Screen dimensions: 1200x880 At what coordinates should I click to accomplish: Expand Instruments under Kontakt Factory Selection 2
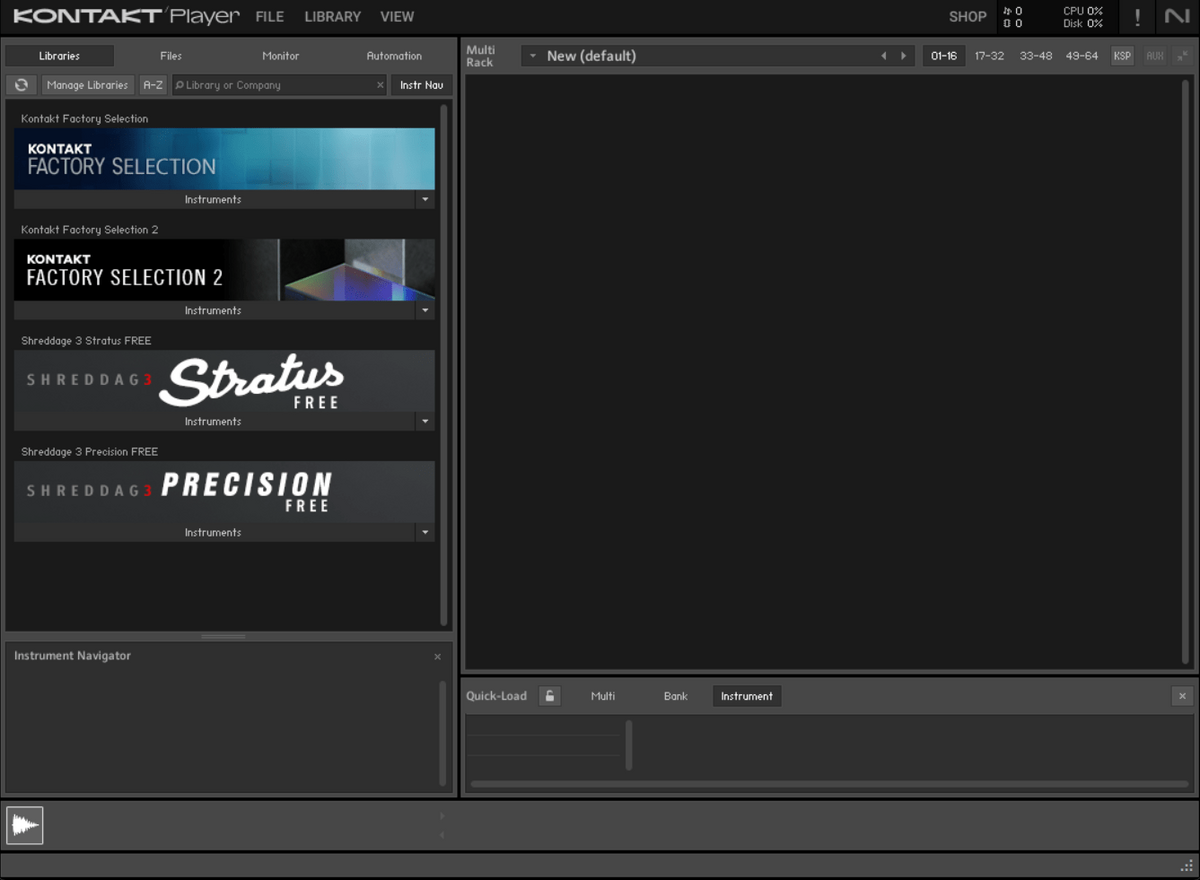(213, 310)
